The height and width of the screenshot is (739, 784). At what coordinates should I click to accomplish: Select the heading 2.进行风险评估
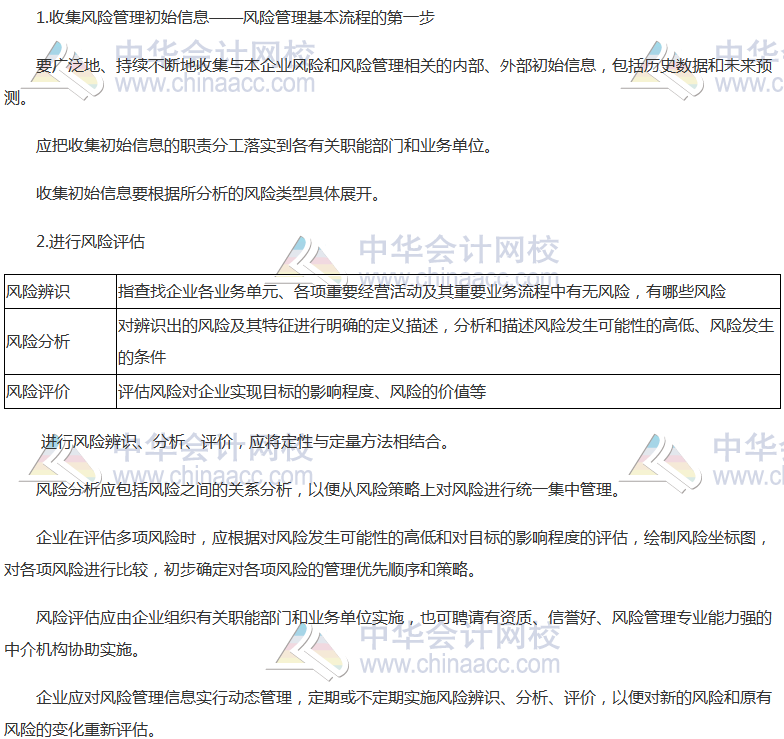(90, 241)
